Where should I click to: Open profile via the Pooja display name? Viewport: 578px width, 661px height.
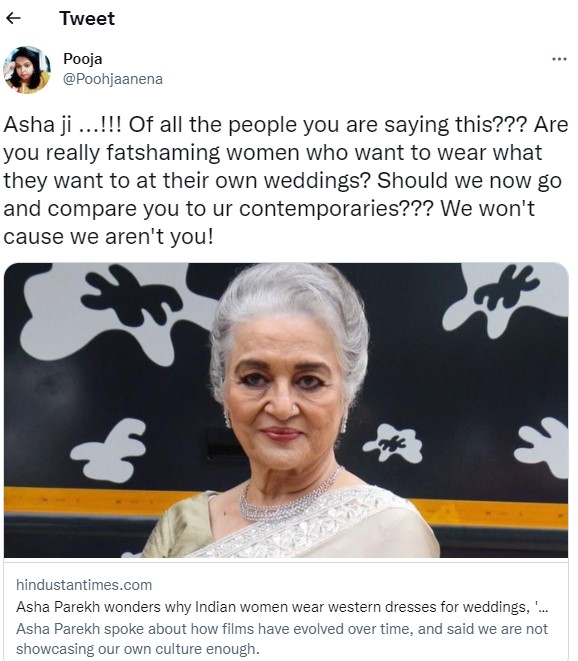click(83, 59)
